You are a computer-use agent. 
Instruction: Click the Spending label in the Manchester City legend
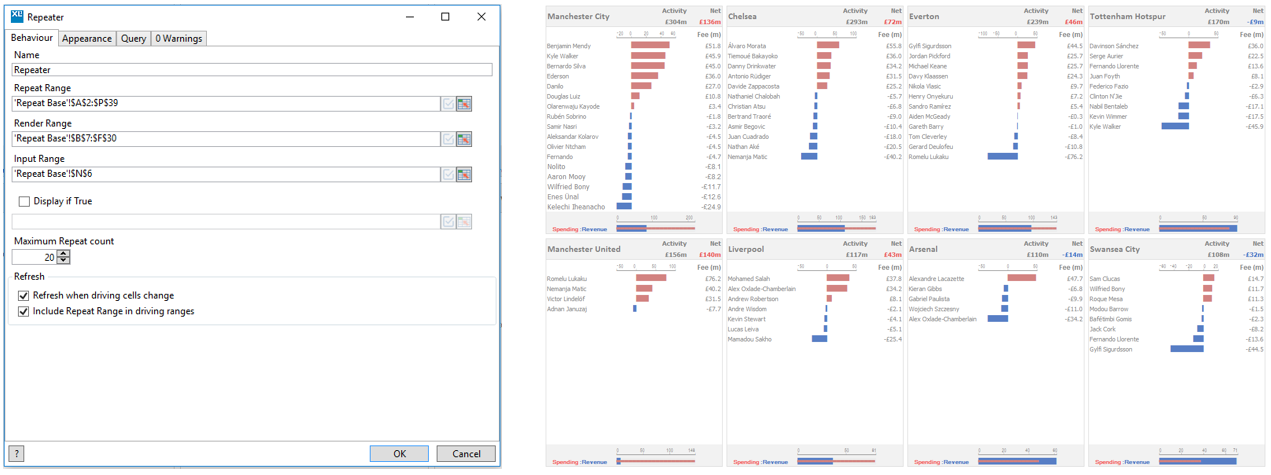click(564, 229)
